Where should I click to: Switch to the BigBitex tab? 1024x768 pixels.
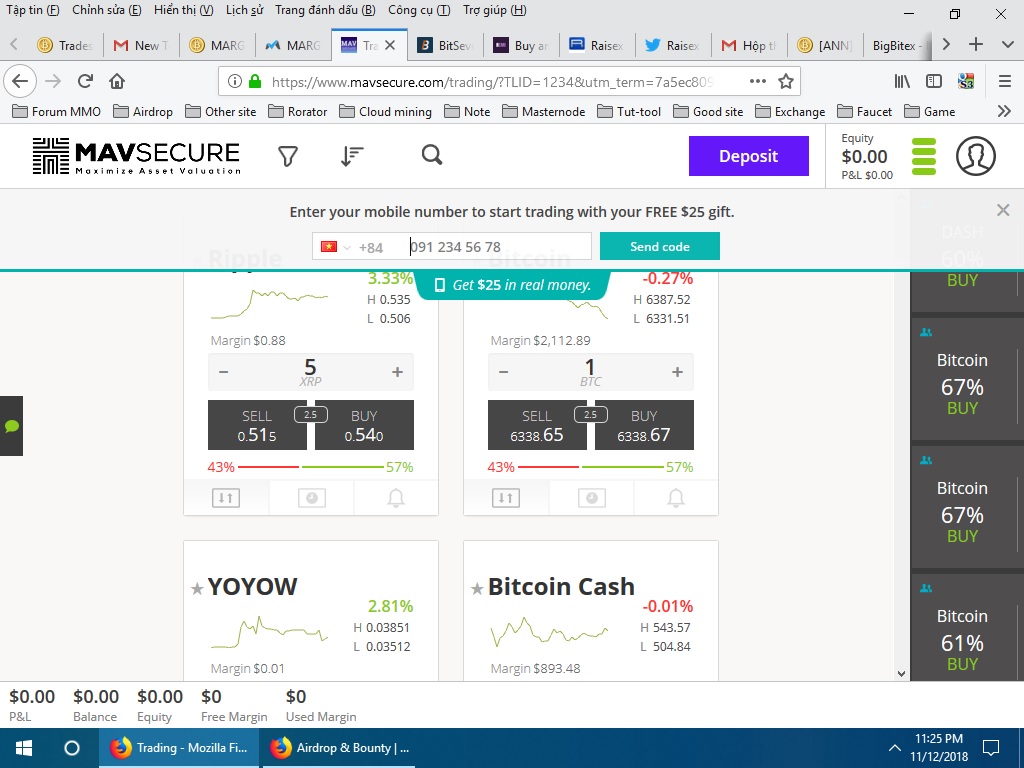click(x=897, y=45)
